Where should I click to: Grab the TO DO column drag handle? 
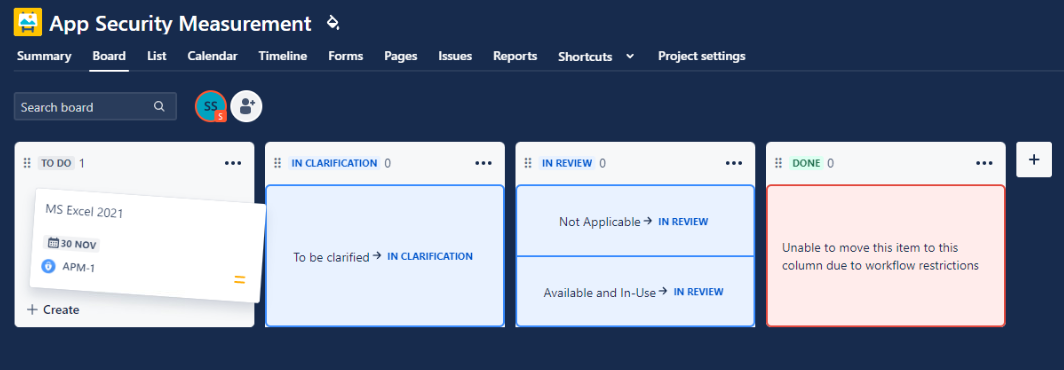[27, 163]
